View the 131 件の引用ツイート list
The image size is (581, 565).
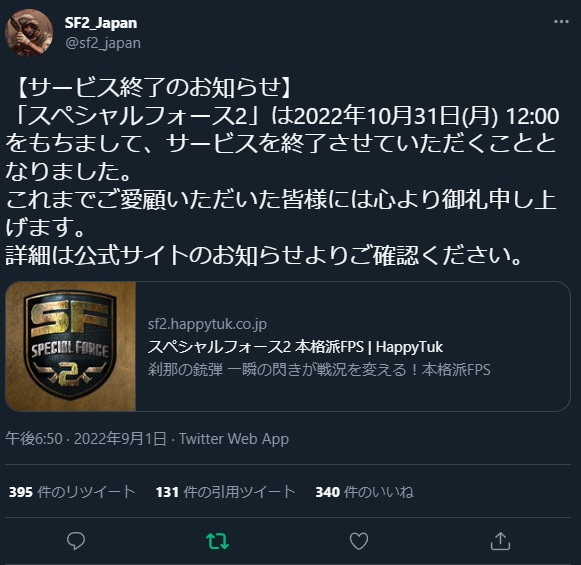click(x=226, y=492)
